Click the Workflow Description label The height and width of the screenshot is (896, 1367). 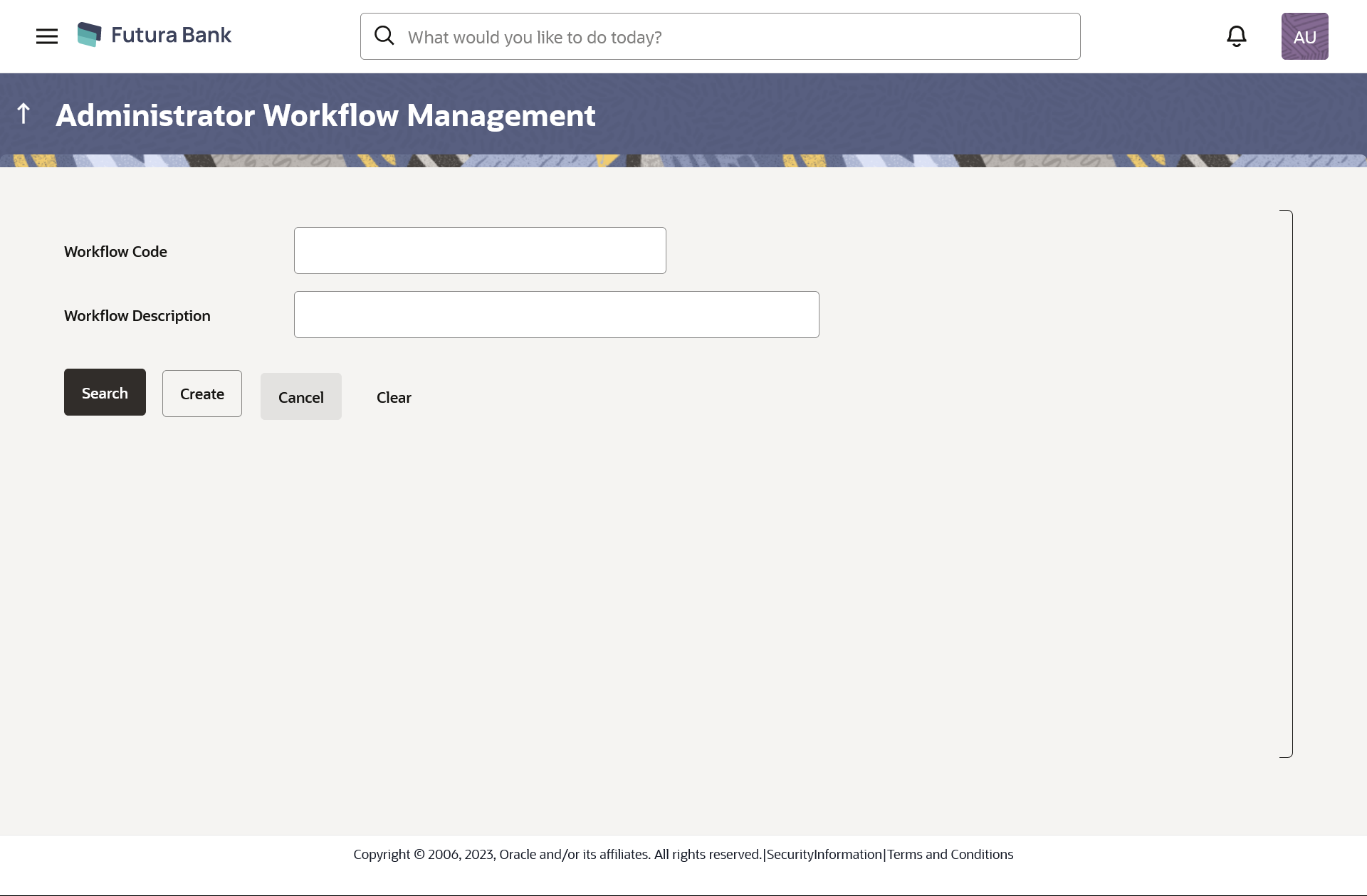(137, 315)
